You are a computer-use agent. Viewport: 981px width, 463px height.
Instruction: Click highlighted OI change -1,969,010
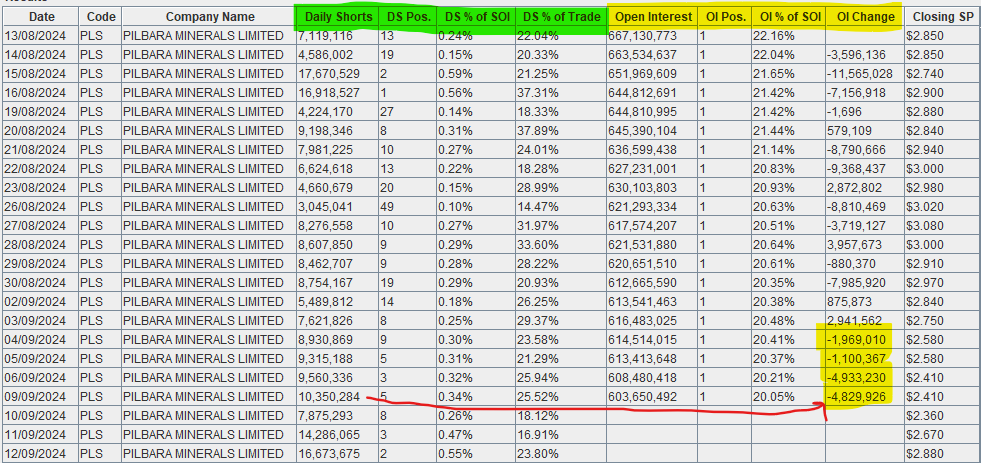click(x=856, y=340)
